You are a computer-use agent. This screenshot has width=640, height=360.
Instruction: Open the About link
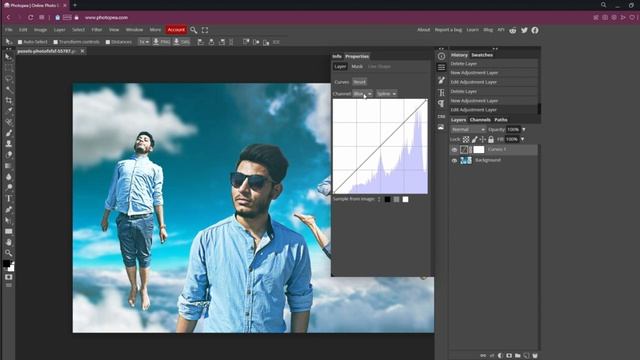coord(423,30)
